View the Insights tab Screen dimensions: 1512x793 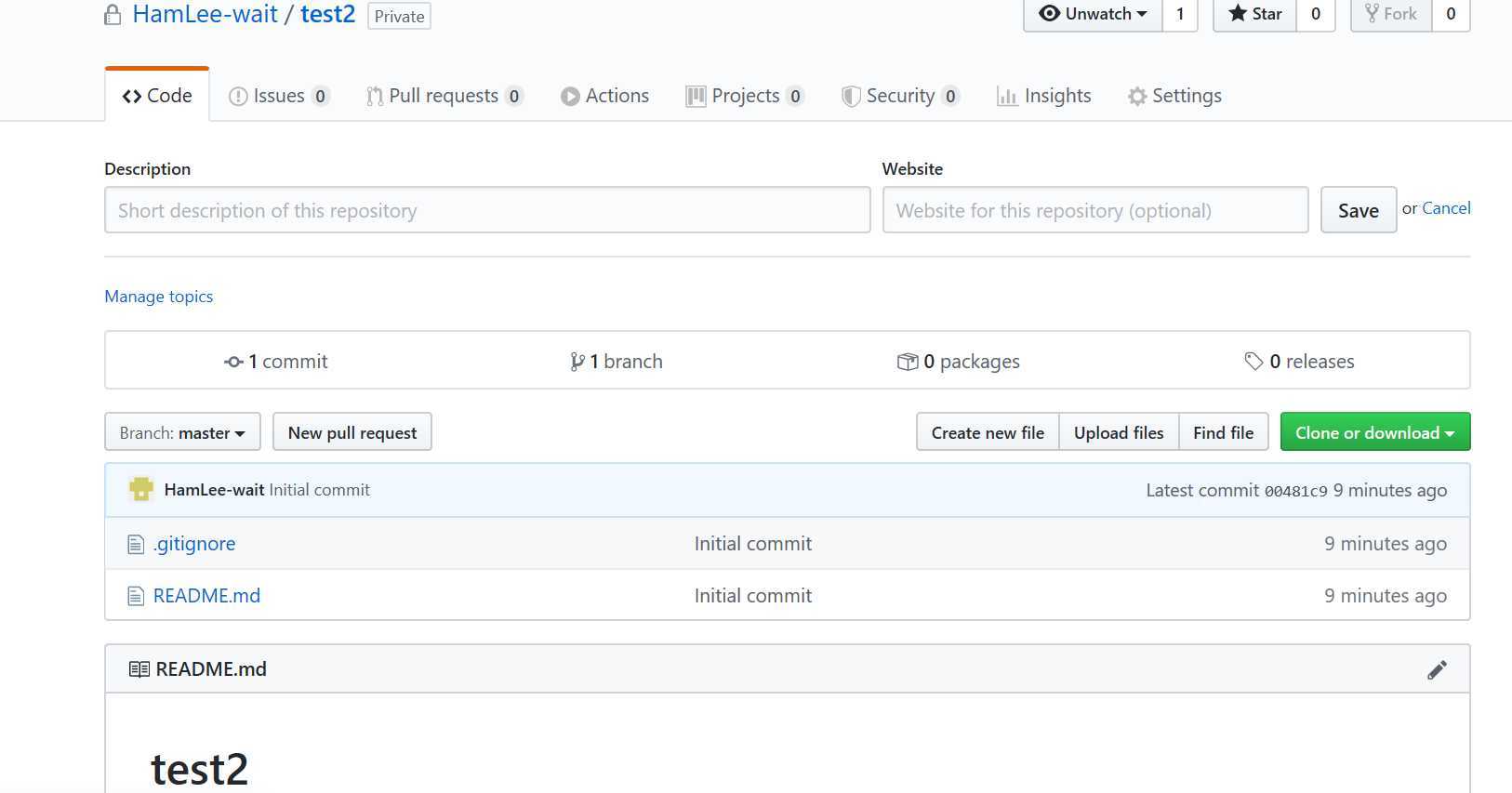pyautogui.click(x=1044, y=96)
